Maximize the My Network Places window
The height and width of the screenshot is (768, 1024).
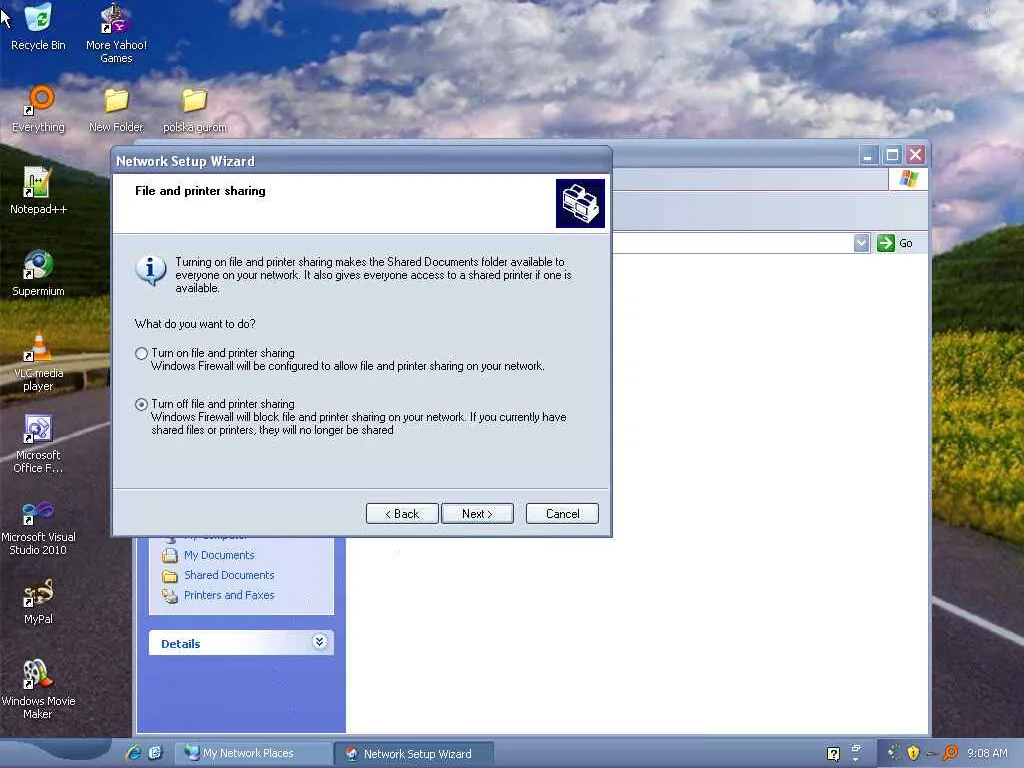coord(892,155)
